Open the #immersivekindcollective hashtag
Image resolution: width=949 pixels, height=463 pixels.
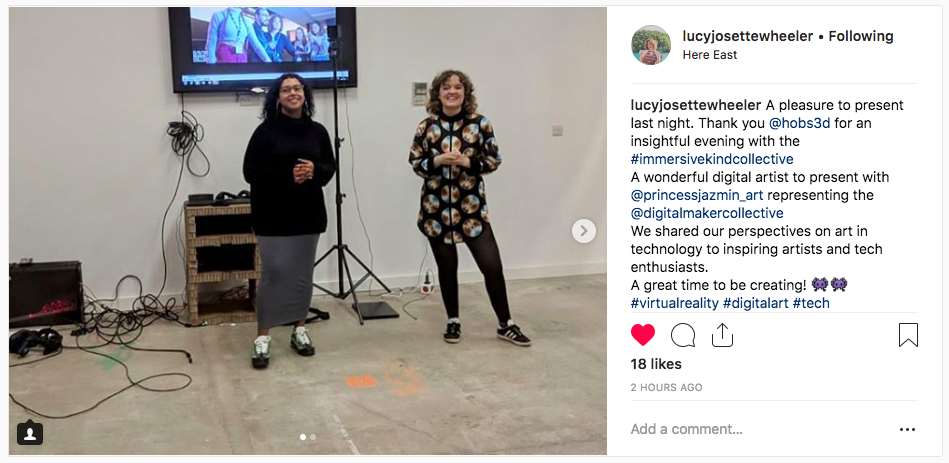coord(712,159)
